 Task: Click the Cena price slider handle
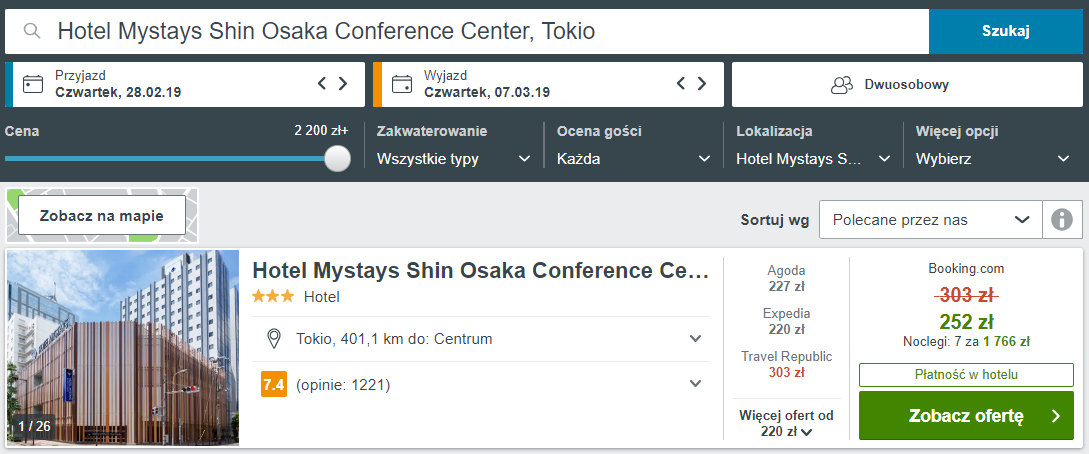tap(338, 158)
